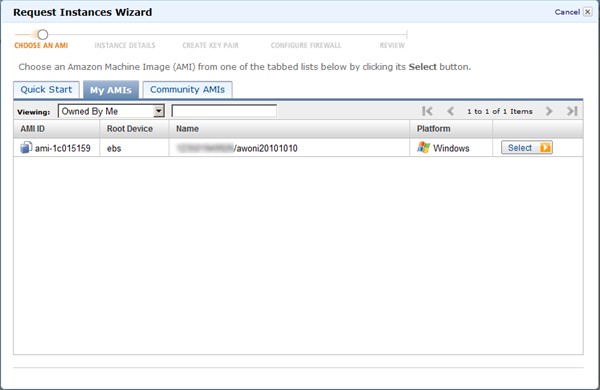
Task: Click the ami-1c015159 AMI ID cell
Action: [x=57, y=148]
